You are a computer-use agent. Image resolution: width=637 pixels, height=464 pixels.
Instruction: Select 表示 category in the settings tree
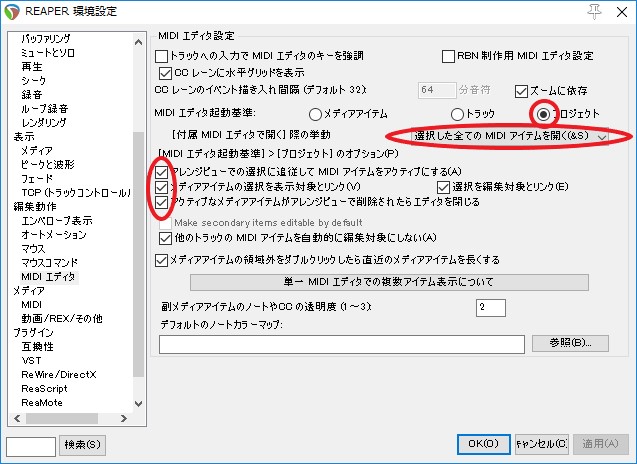tap(24, 137)
